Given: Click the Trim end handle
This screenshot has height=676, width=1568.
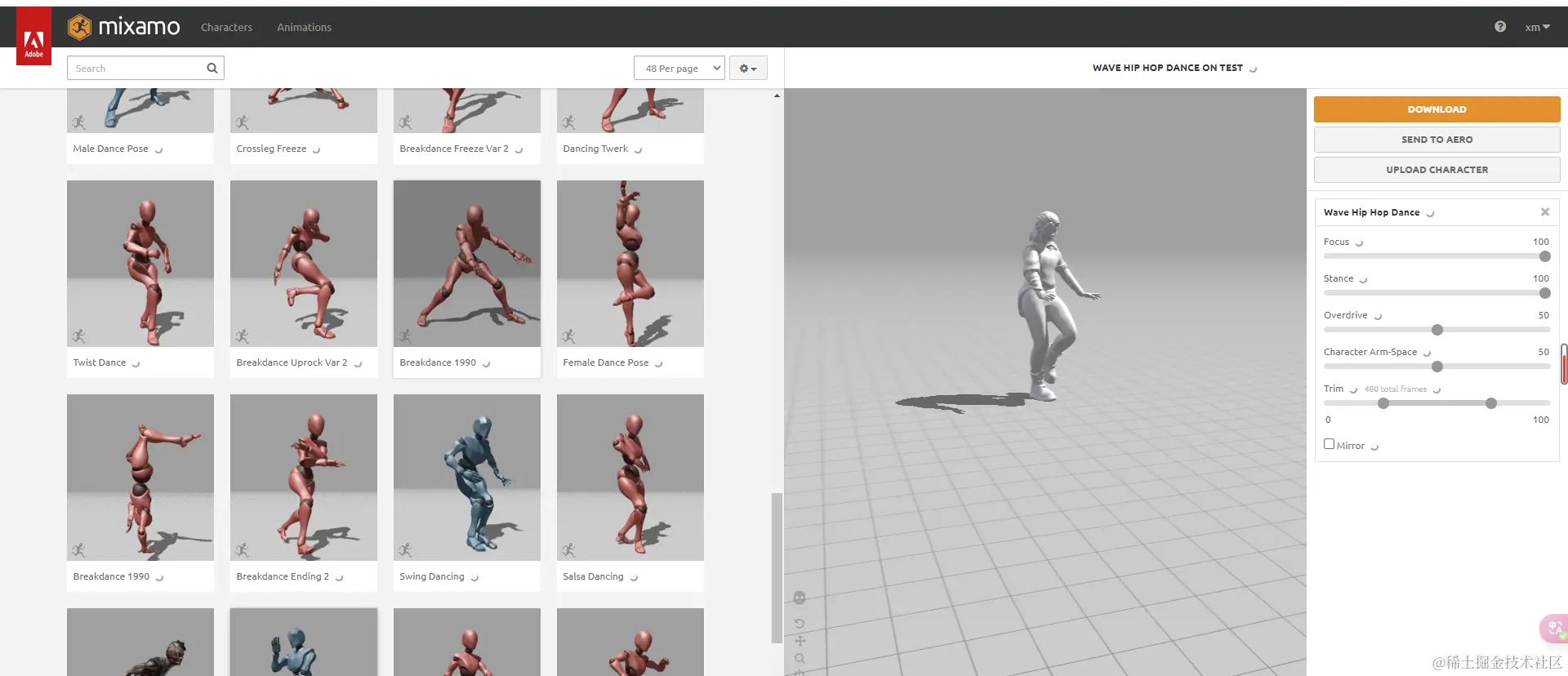Looking at the screenshot, I should point(1491,403).
